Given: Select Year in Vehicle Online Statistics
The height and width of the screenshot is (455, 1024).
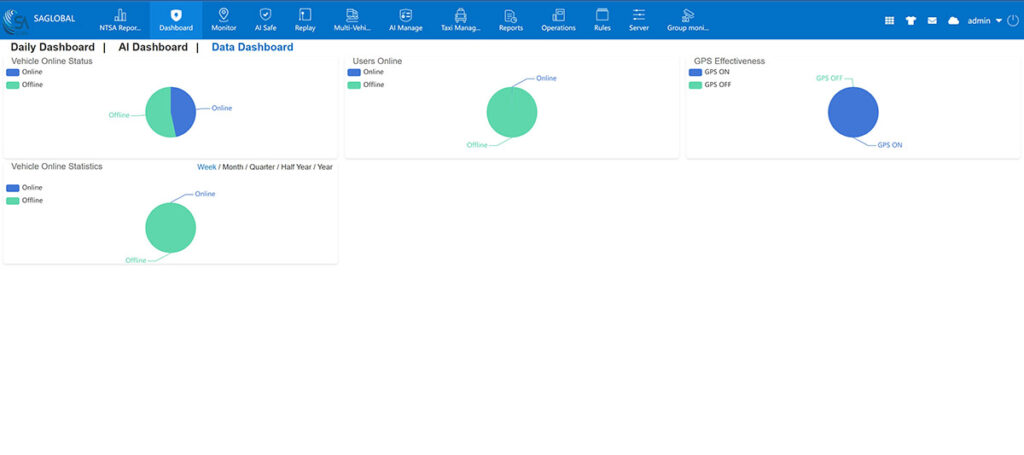Looking at the screenshot, I should click(325, 167).
